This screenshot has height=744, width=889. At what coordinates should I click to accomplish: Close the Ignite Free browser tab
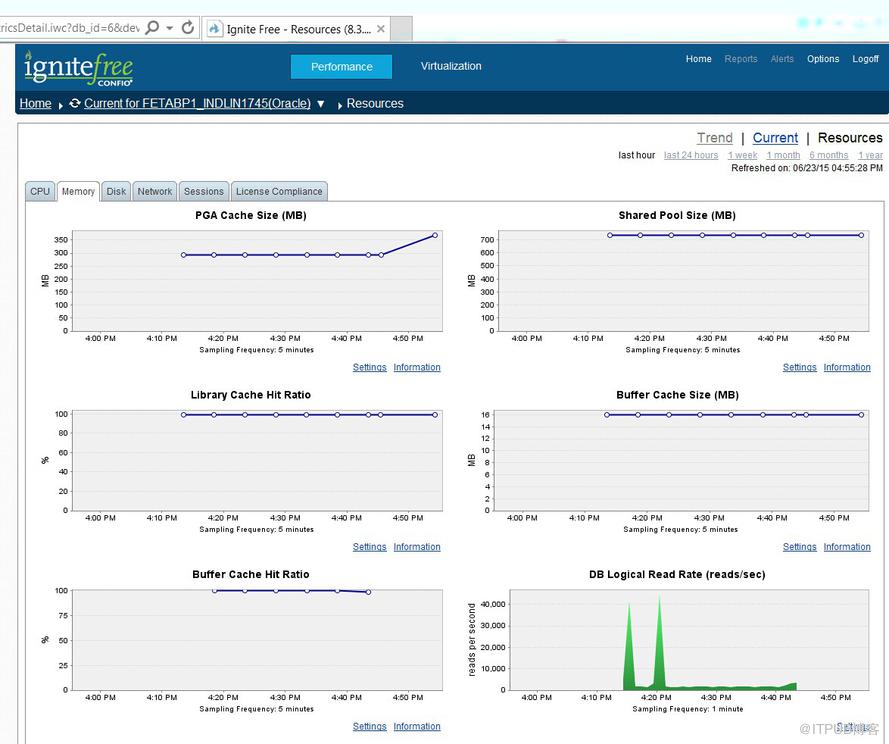(381, 29)
